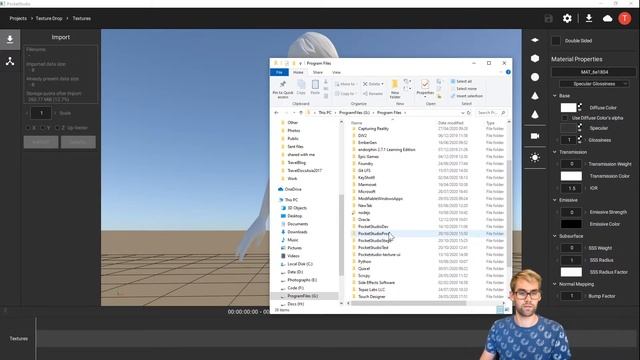Click the cloud sync icon in top bar

coord(607,18)
